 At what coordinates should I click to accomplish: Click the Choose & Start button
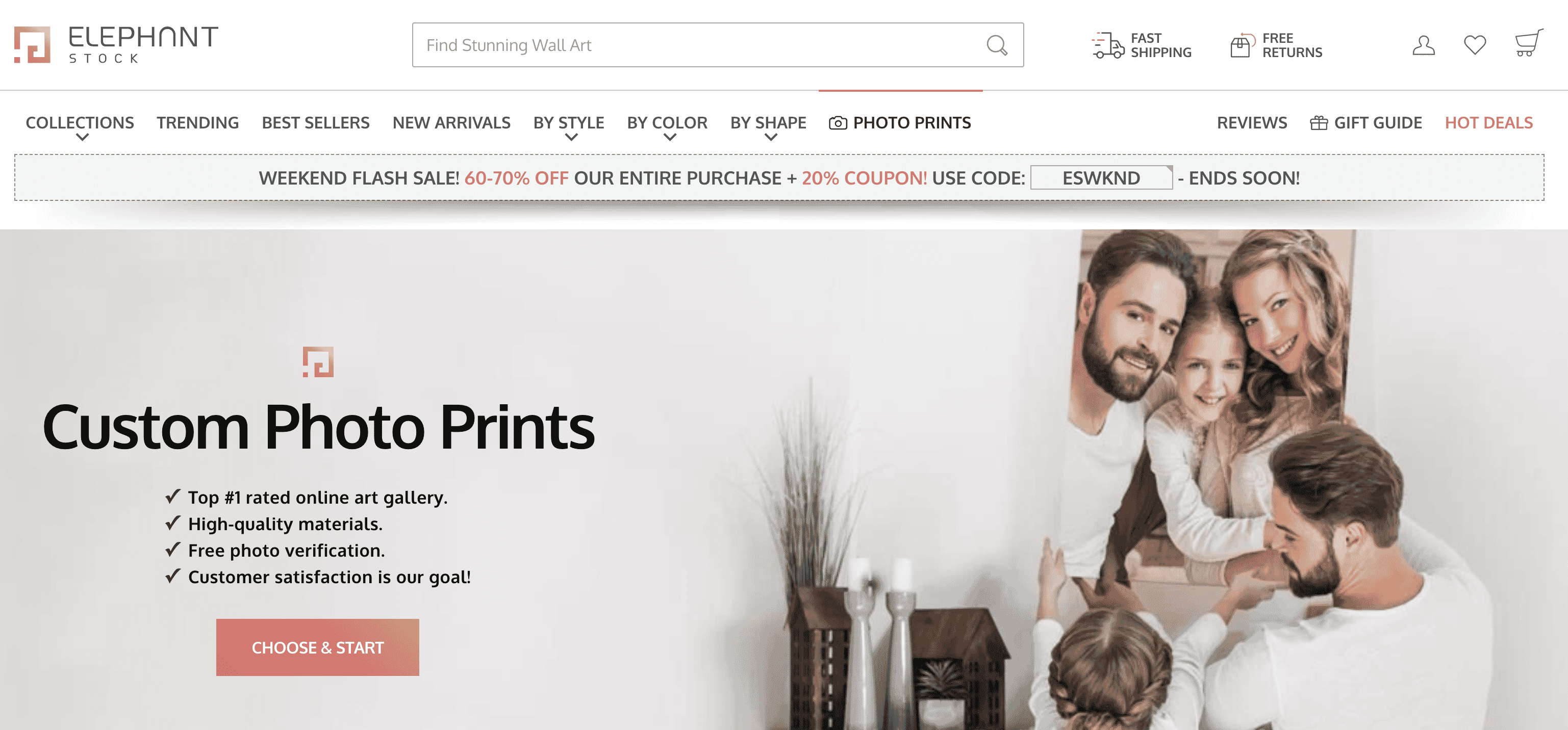317,647
